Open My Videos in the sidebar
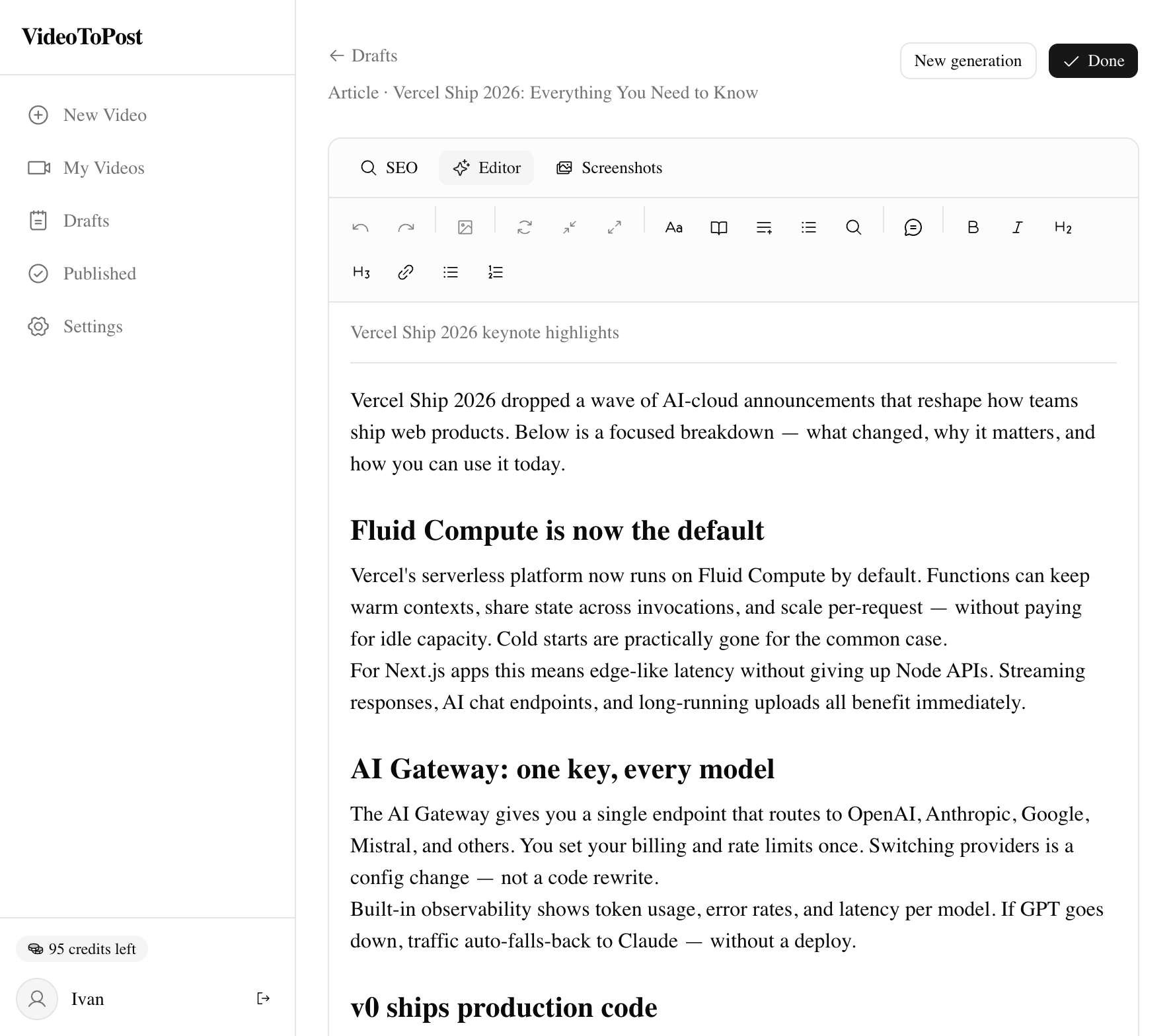Viewport: 1171px width, 1036px height. pos(147,168)
